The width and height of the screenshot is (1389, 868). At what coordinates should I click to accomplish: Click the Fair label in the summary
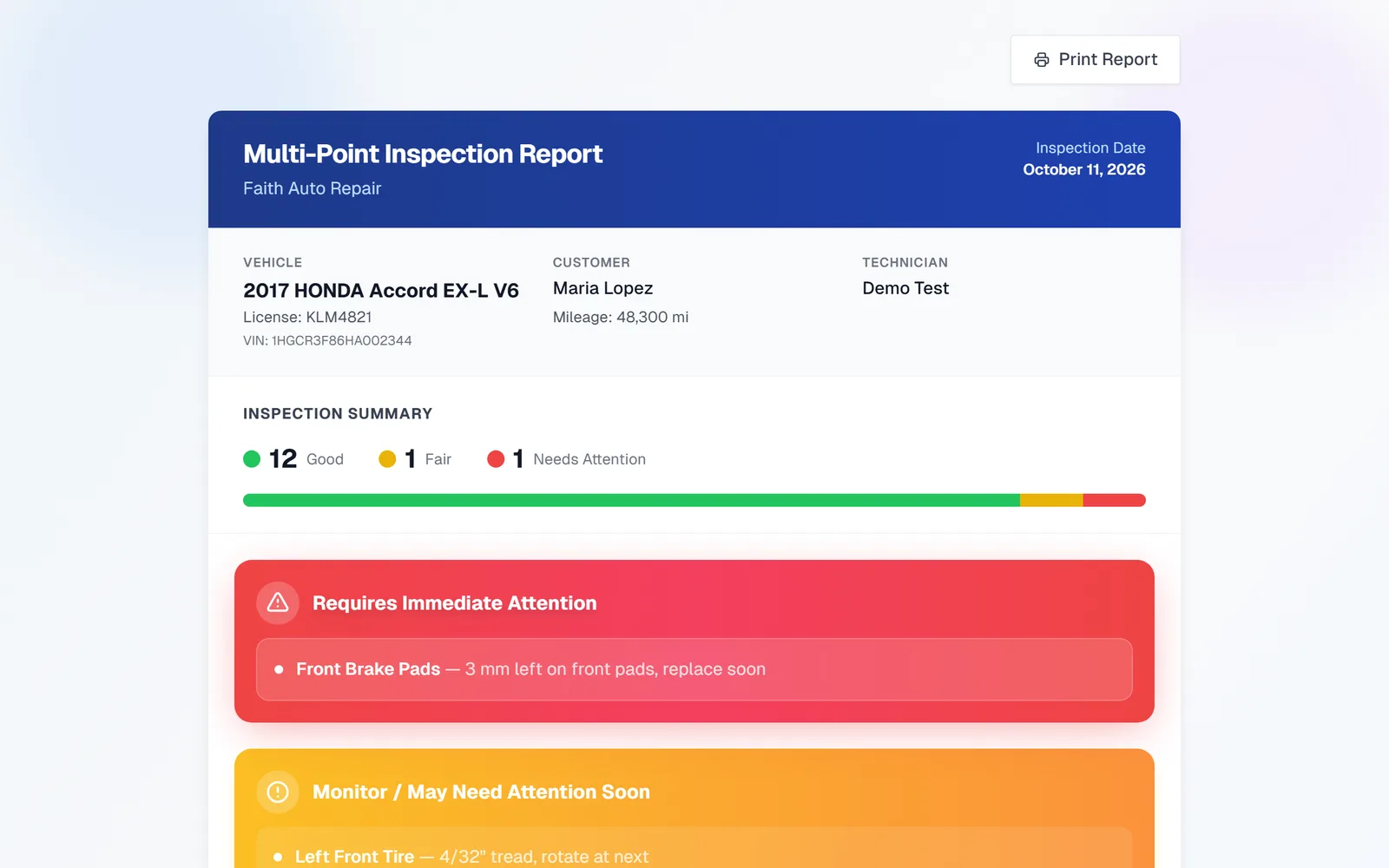(x=438, y=459)
